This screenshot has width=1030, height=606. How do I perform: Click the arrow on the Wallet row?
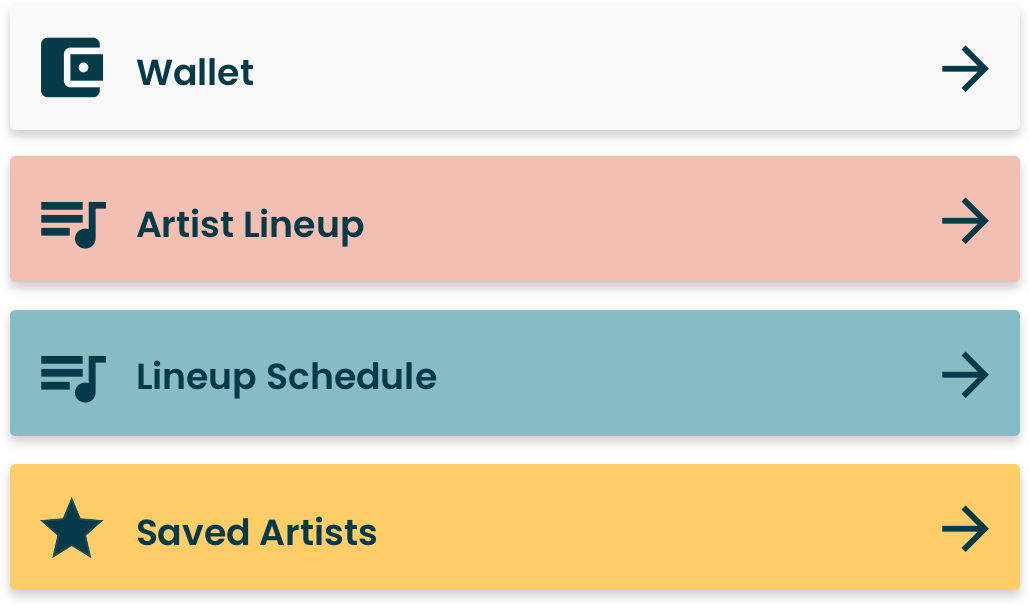(x=965, y=68)
